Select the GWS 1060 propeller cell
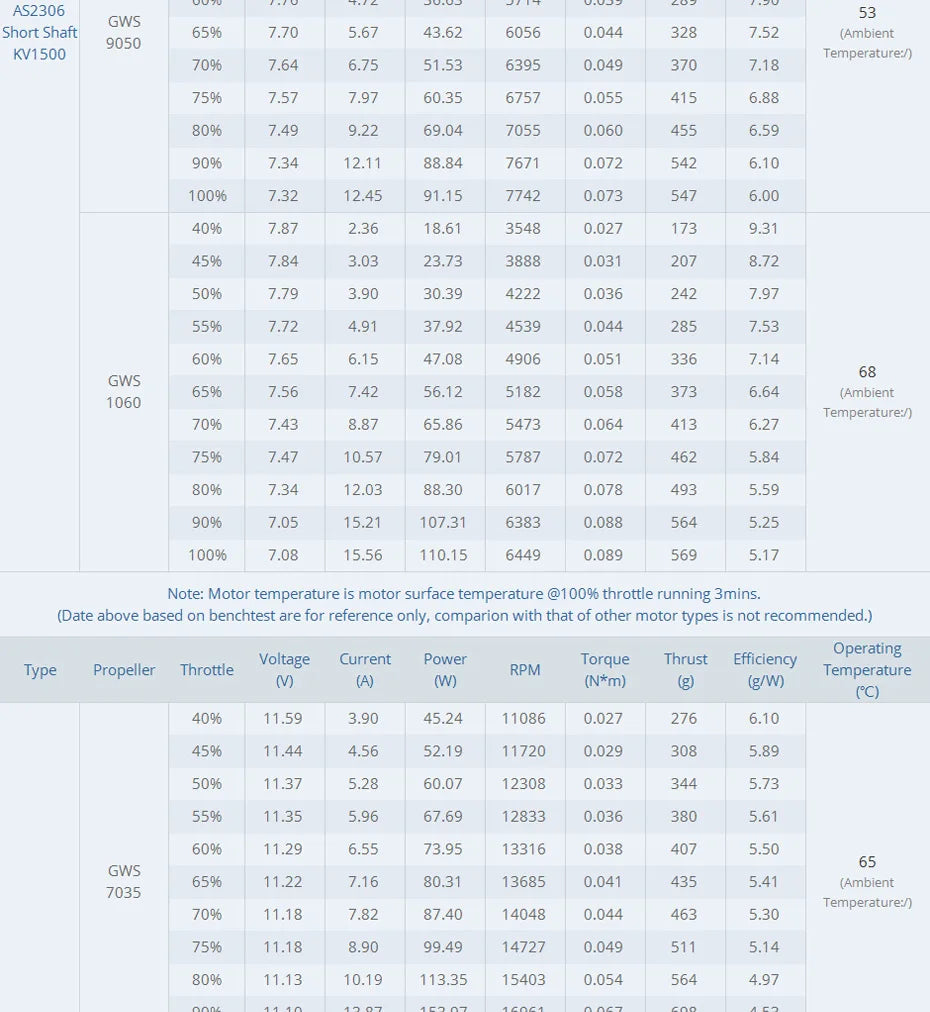The width and height of the screenshot is (930, 1012). click(124, 392)
